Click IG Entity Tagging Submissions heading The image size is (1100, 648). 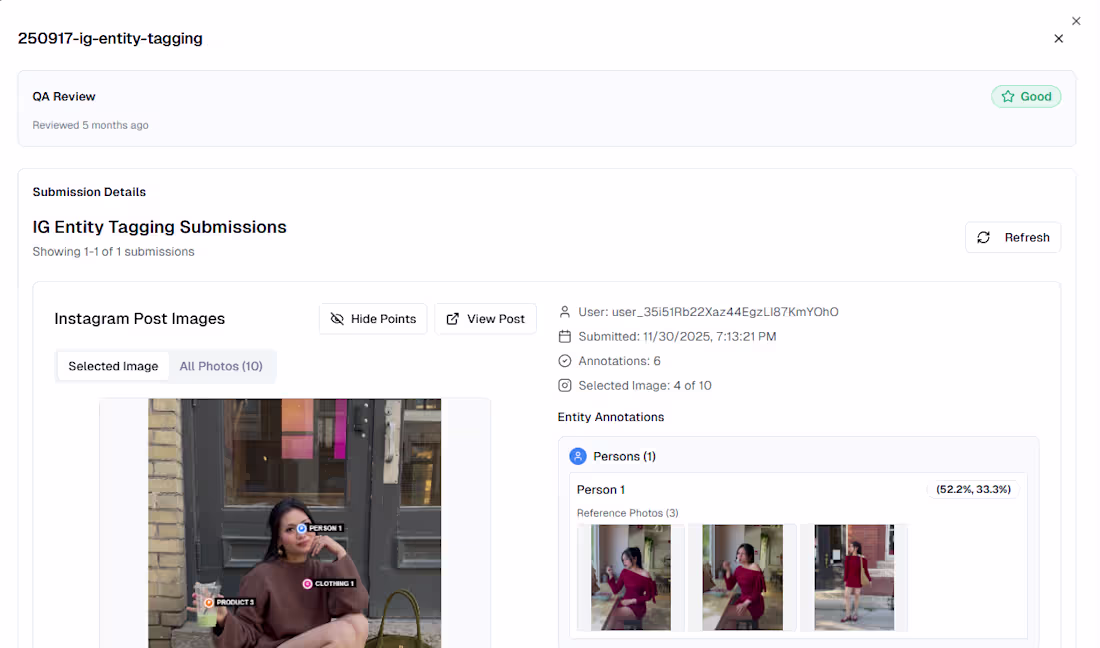[159, 227]
